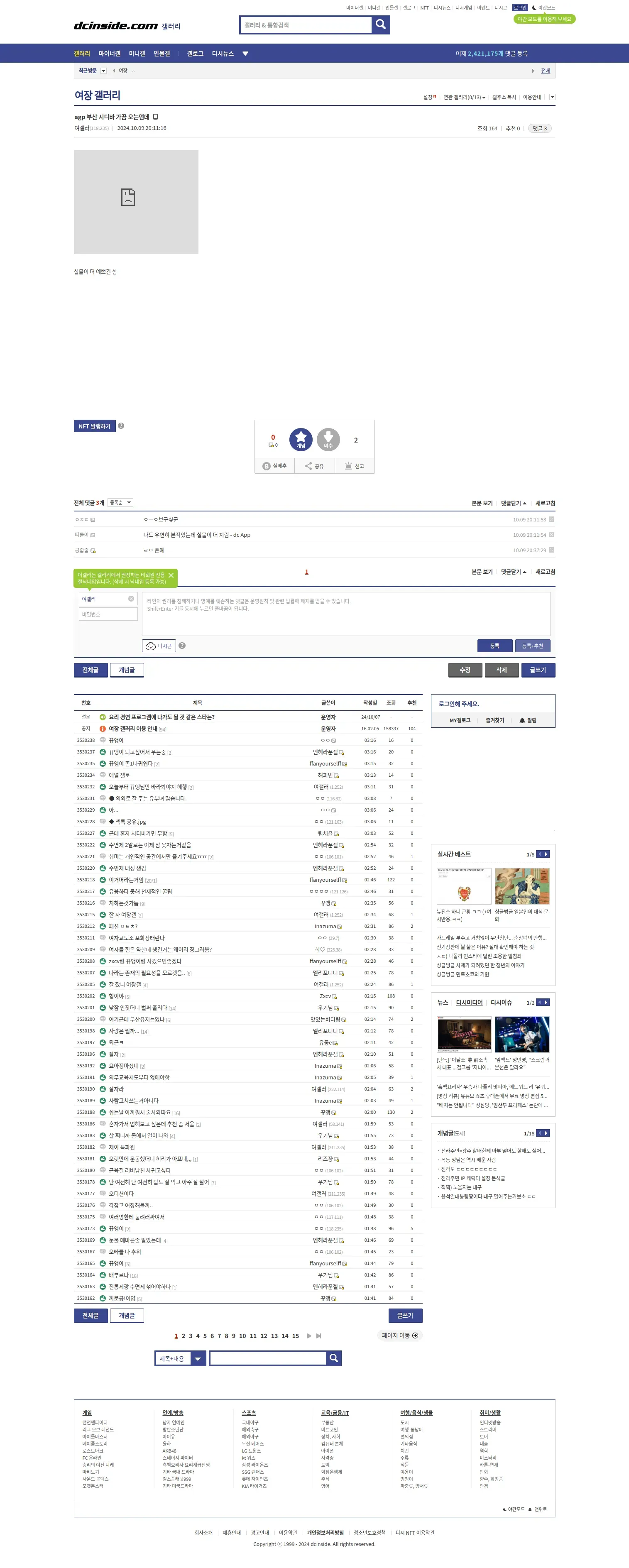Click the comment text area
The width and height of the screenshot is (629, 1568).
click(346, 614)
